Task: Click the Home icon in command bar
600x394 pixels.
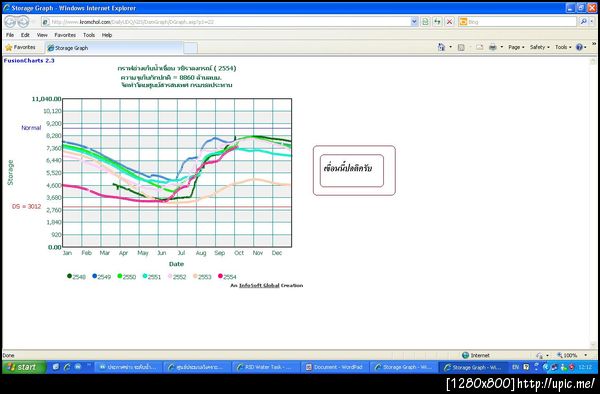Action: 442,47
